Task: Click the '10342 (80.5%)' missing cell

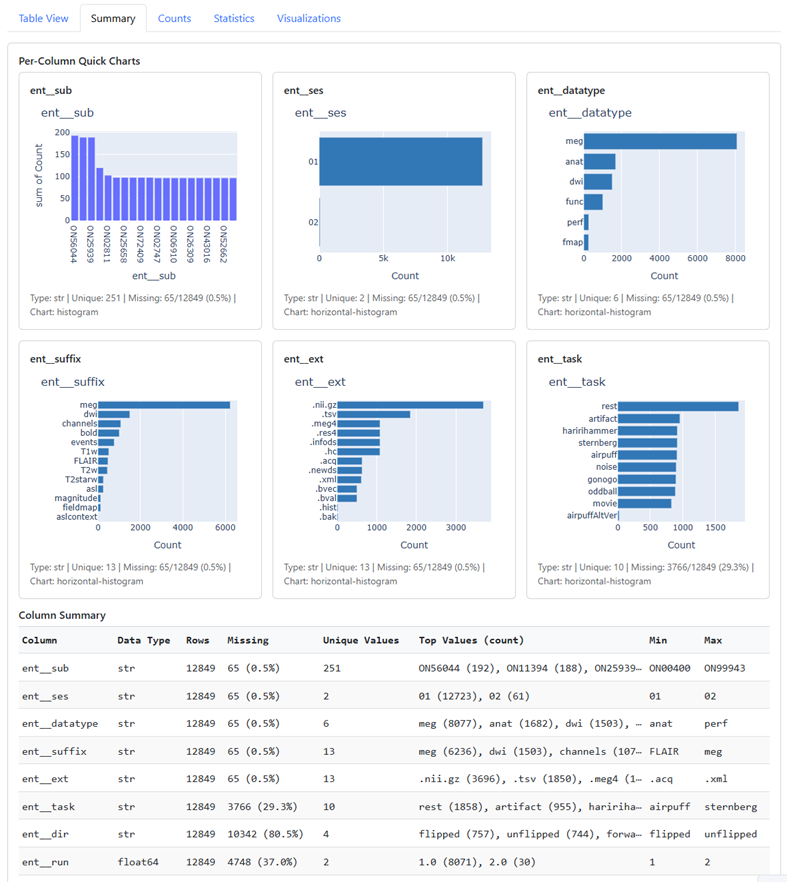Action: pos(265,834)
